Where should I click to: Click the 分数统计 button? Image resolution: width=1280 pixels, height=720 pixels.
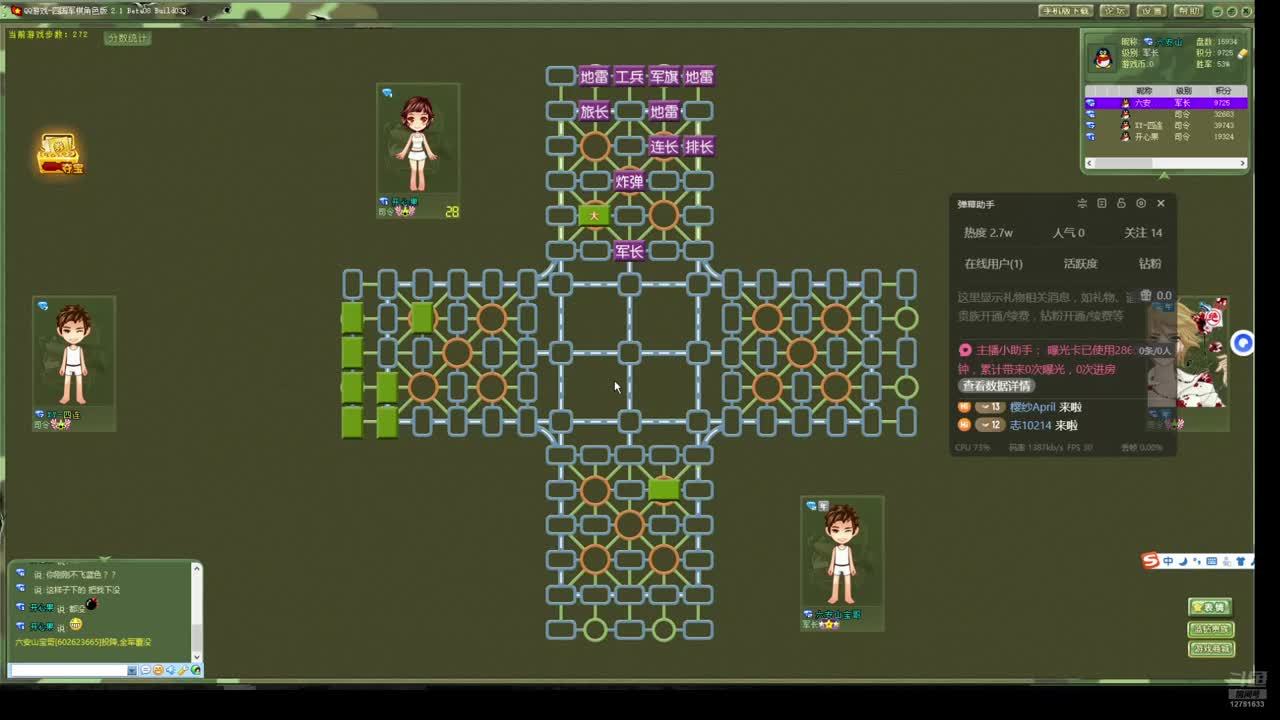pyautogui.click(x=127, y=38)
